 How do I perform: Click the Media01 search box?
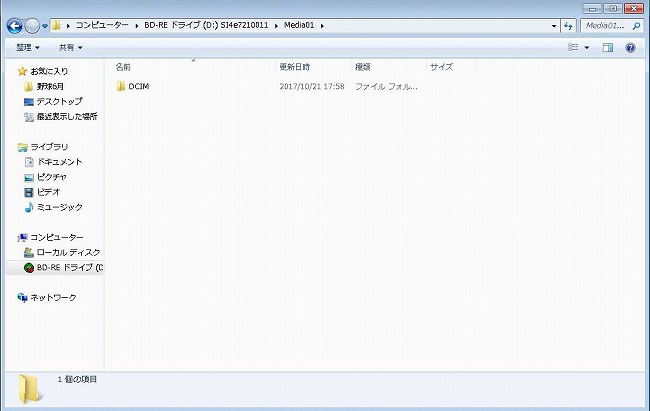(x=605, y=25)
